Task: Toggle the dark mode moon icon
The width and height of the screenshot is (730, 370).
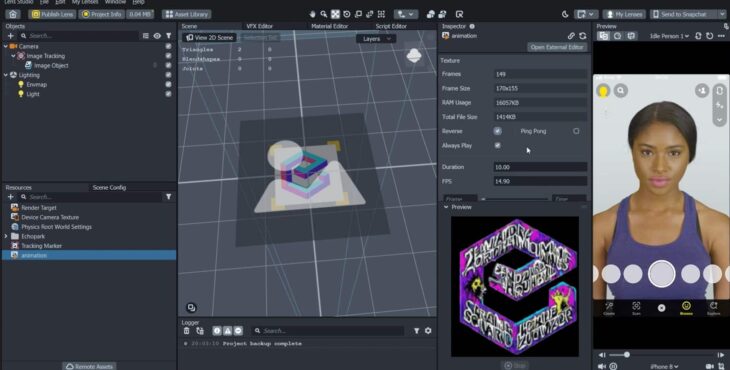Action: [x=565, y=14]
